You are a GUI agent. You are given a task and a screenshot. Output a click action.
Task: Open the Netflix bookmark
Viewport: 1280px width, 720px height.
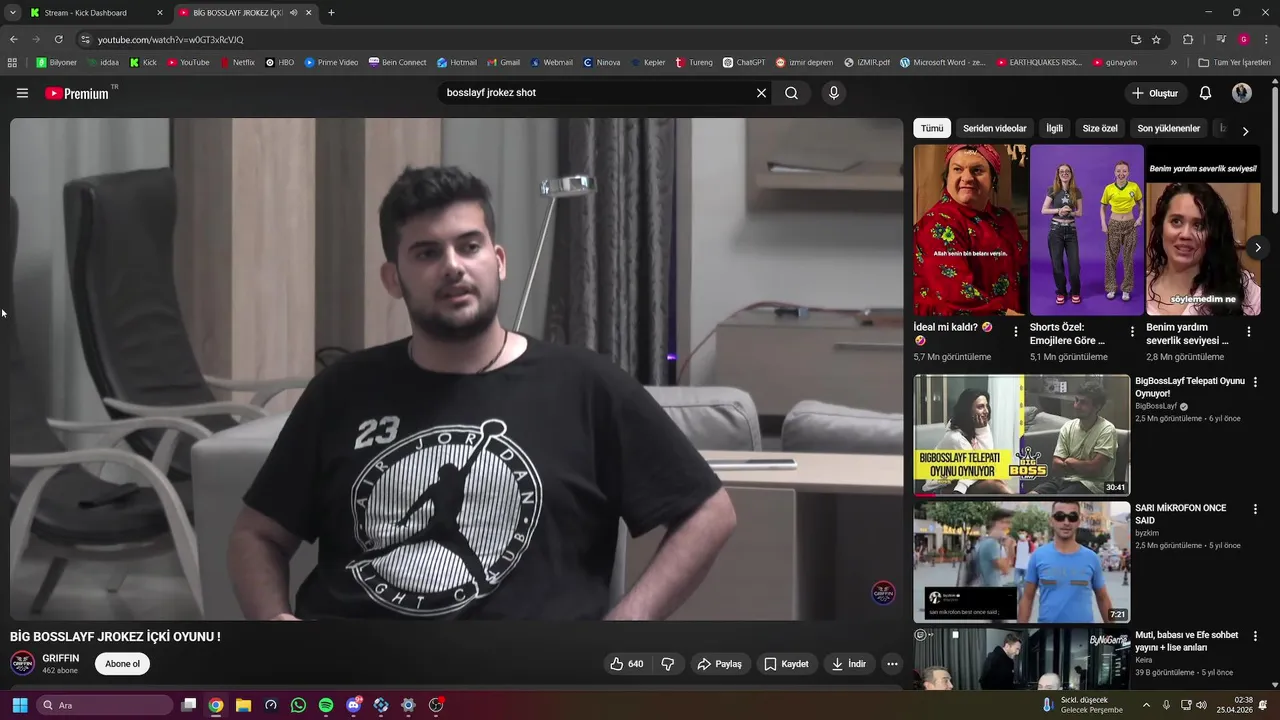(x=237, y=62)
